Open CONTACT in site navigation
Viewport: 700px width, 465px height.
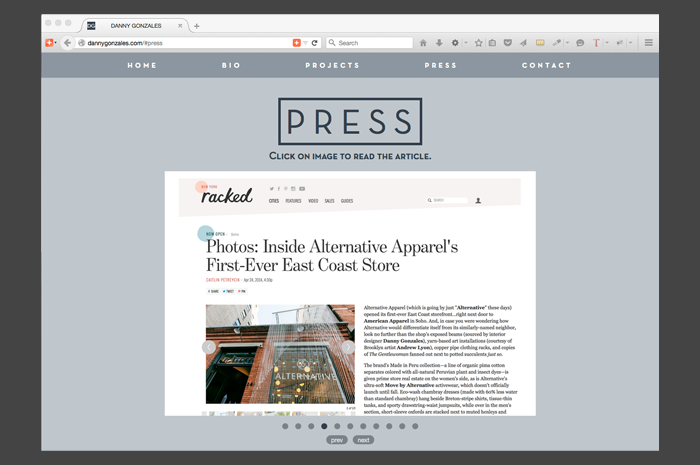(546, 65)
